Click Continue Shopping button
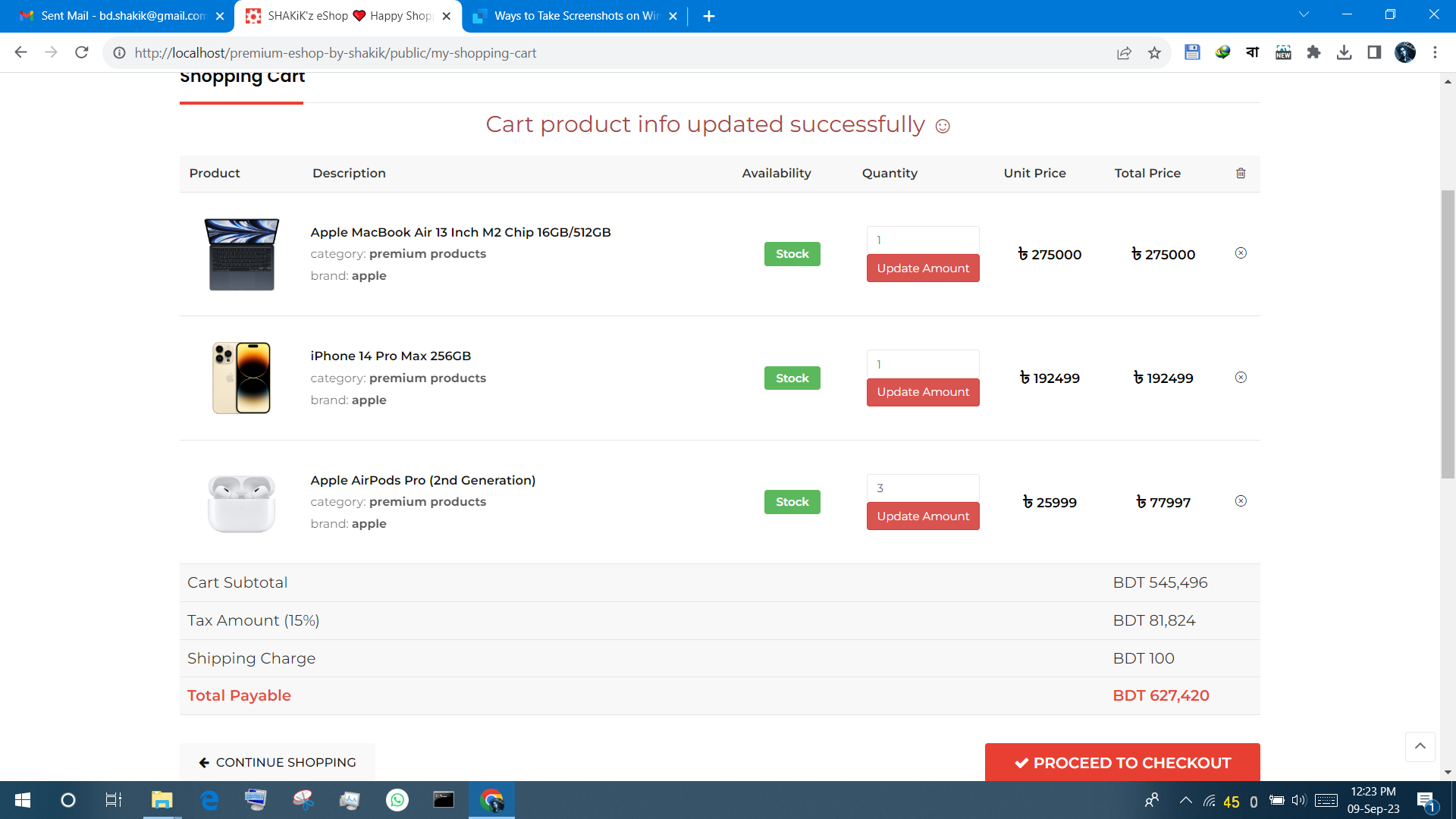Image resolution: width=1456 pixels, height=819 pixels. 278,762
